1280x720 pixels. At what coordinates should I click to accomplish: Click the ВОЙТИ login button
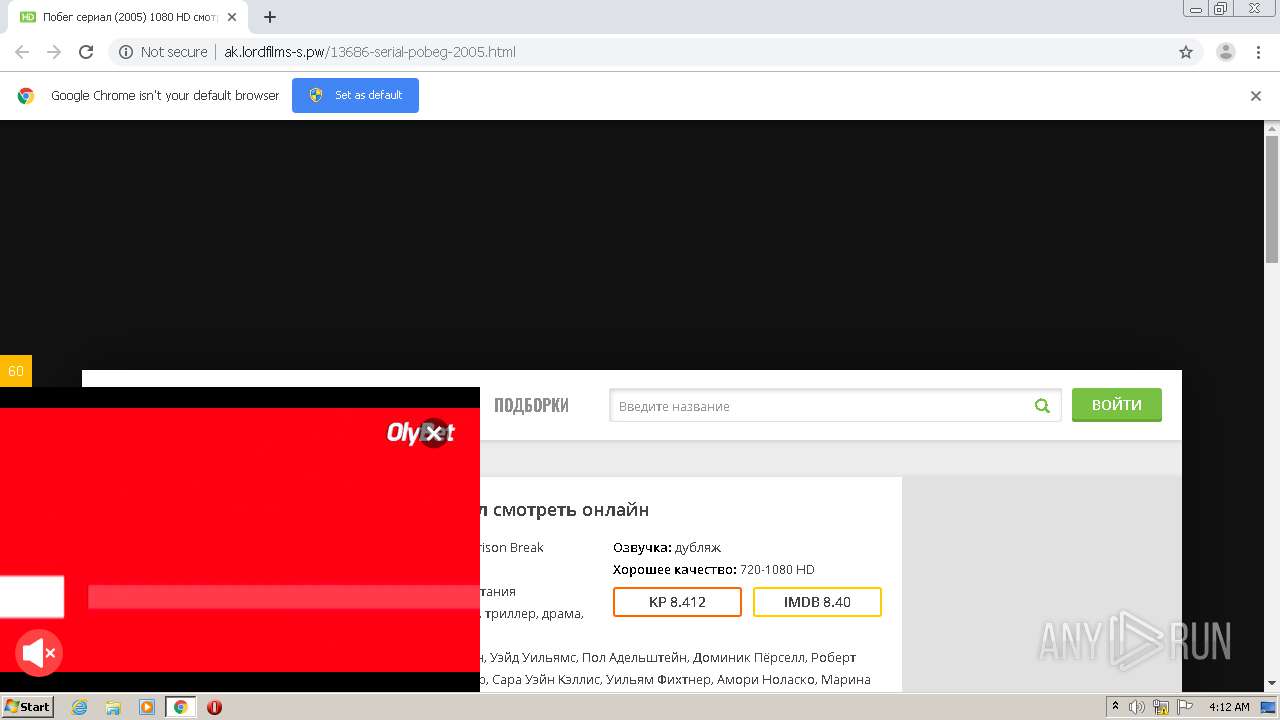click(x=1117, y=405)
